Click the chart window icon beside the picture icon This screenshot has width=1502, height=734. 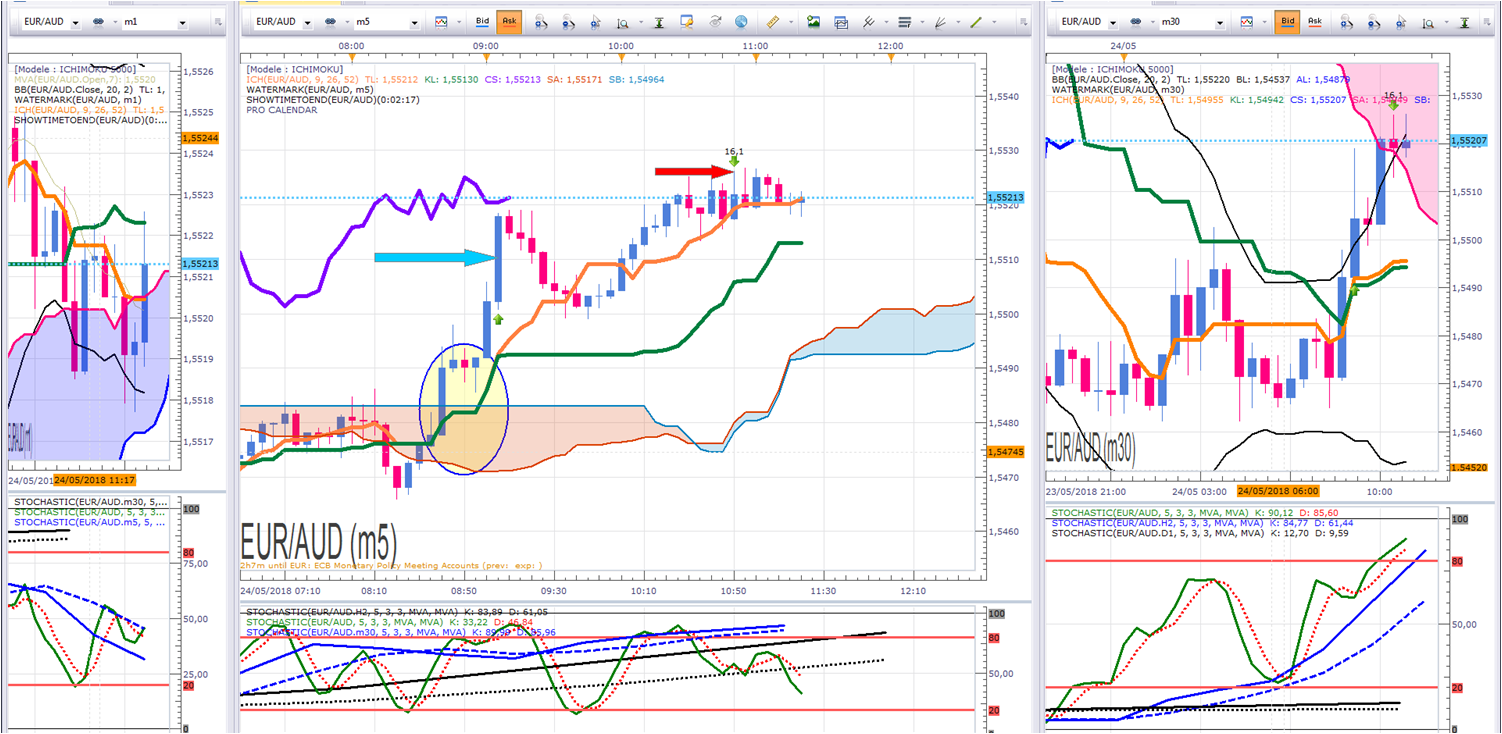(x=840, y=21)
